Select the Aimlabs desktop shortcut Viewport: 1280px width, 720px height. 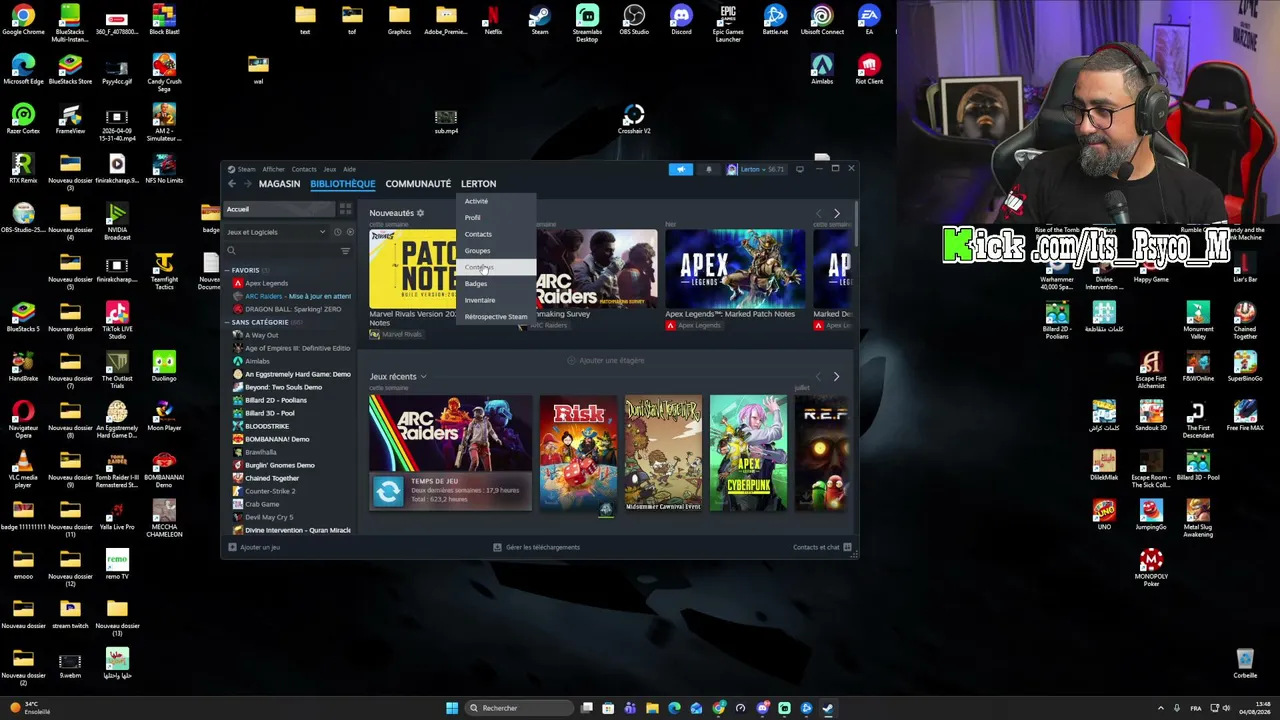point(822,69)
